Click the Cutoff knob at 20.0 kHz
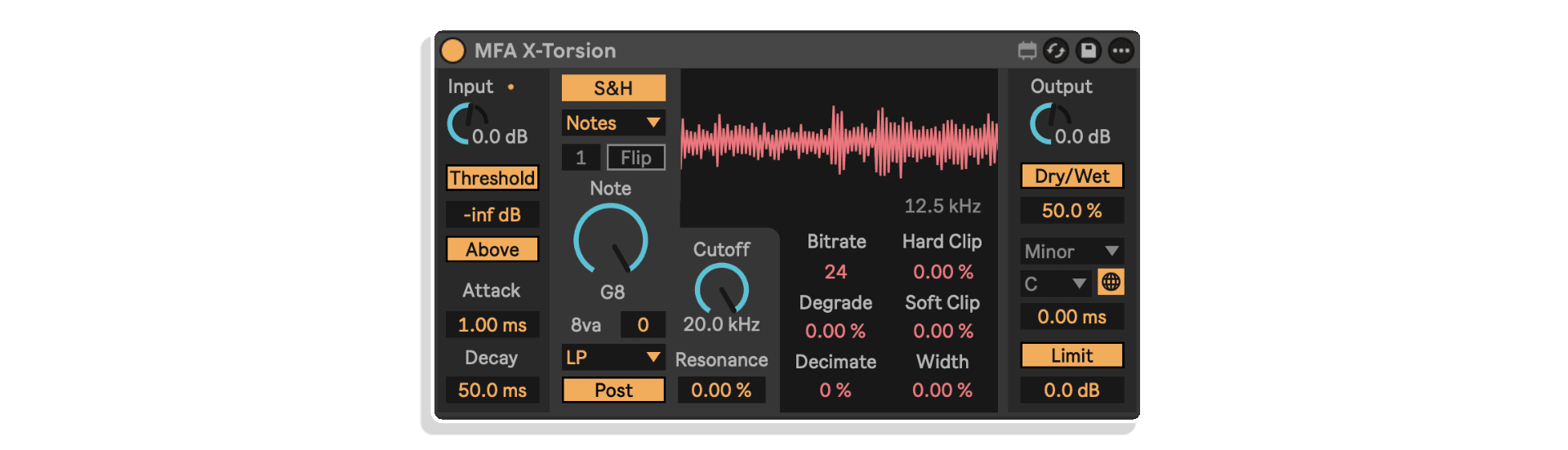1568x450 pixels. (721, 287)
